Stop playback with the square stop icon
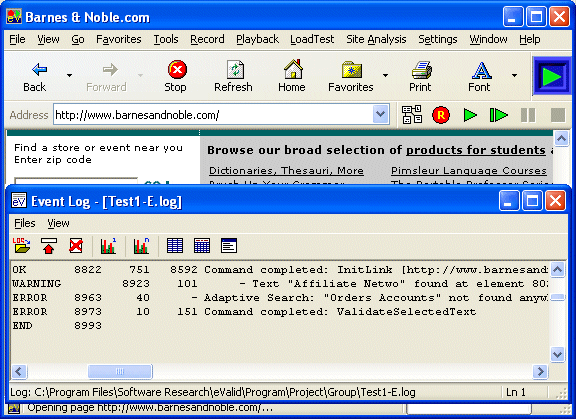This screenshot has width=576, height=419. [x=558, y=115]
